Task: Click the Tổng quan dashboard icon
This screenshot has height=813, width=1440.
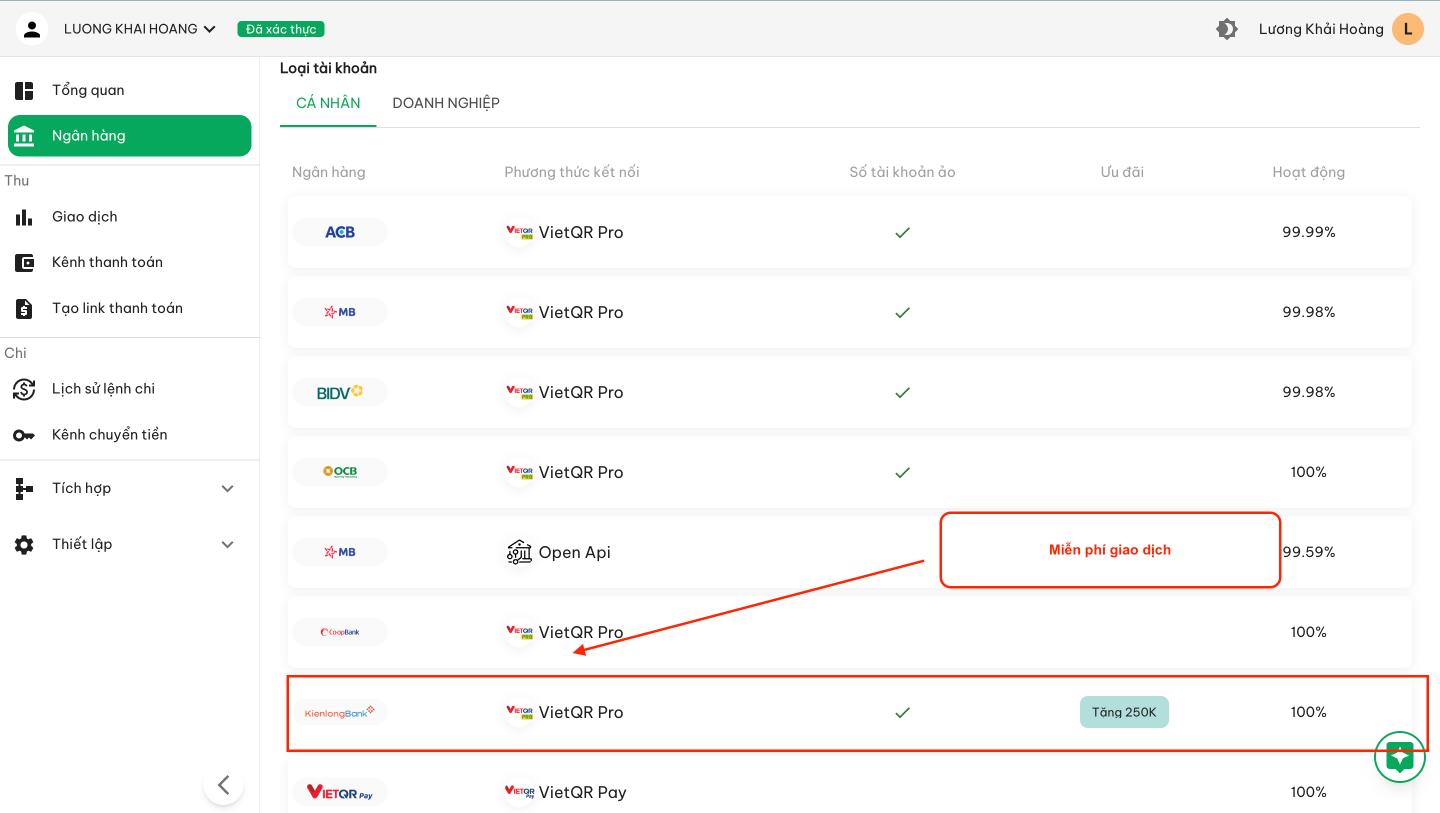Action: click(24, 91)
